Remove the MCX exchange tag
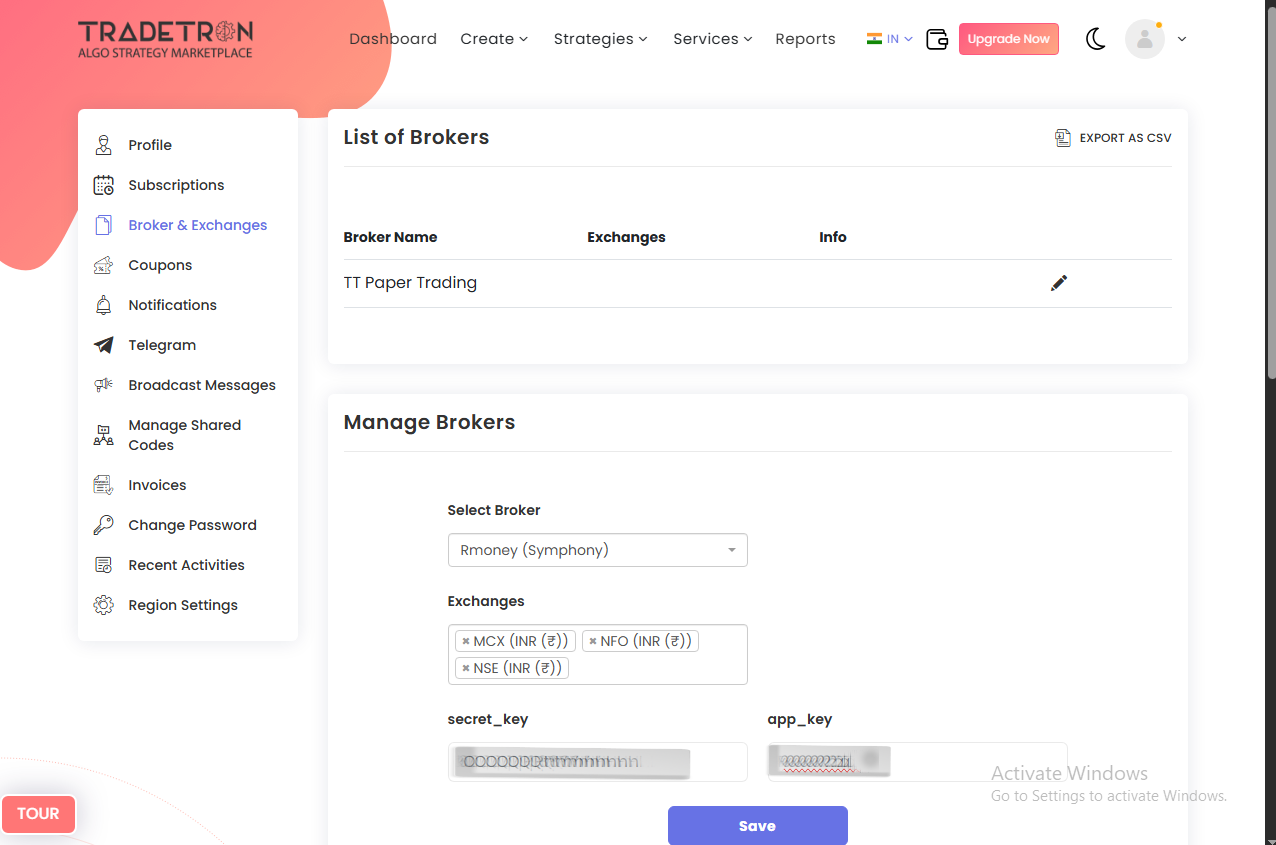 466,641
